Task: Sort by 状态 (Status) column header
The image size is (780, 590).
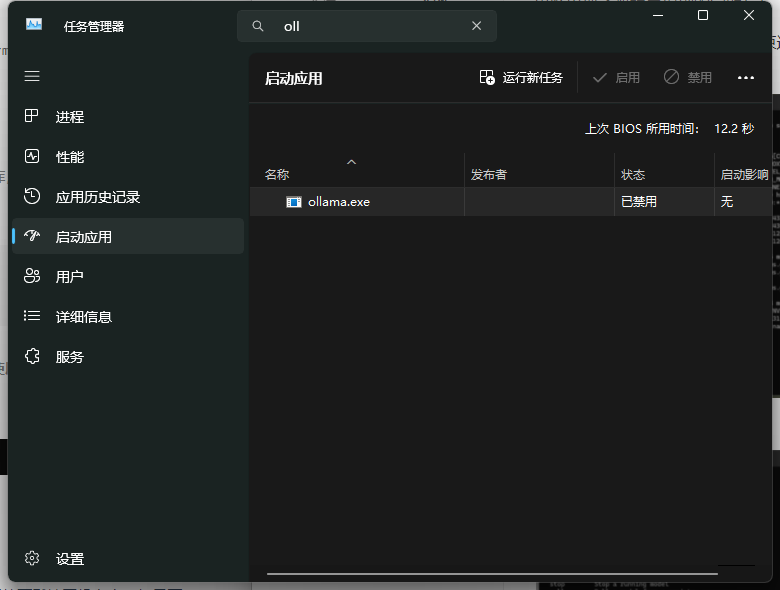Action: (633, 175)
